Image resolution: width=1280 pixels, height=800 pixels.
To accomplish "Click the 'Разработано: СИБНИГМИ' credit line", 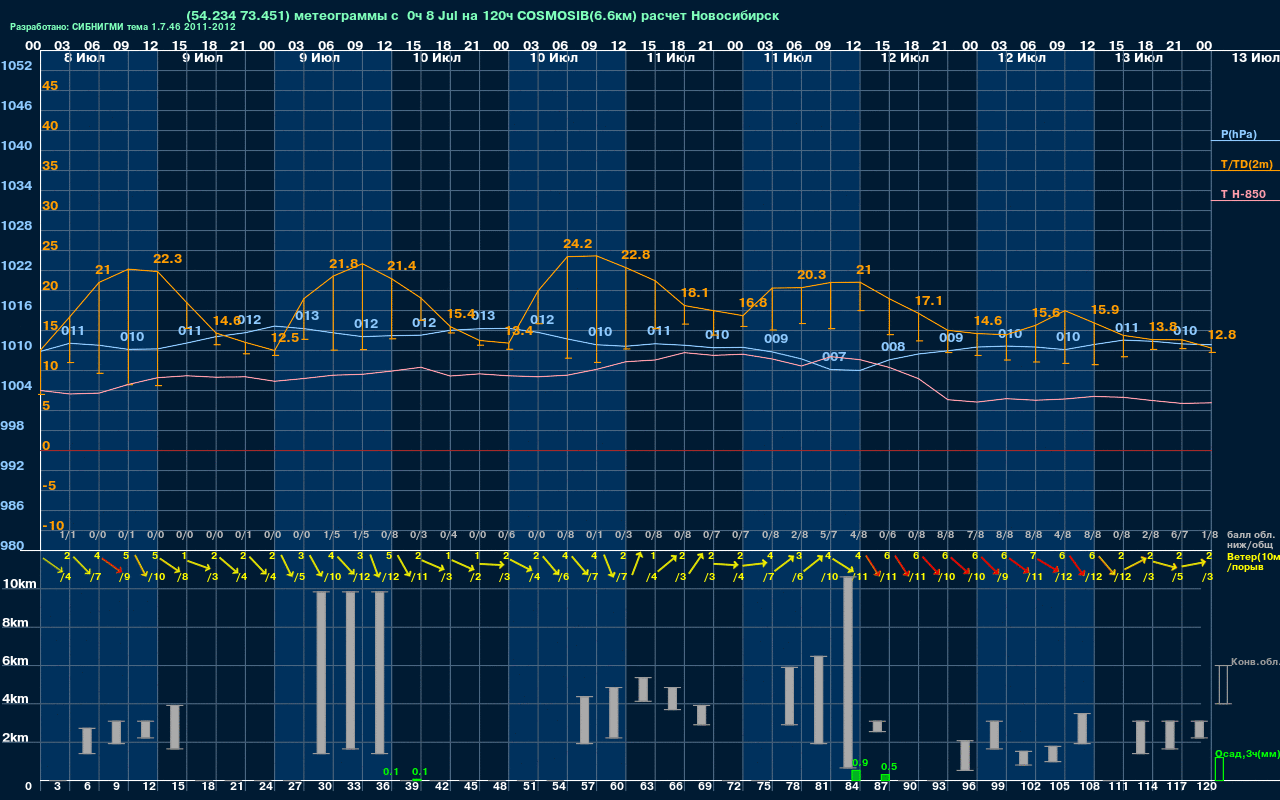I will tap(123, 27).
